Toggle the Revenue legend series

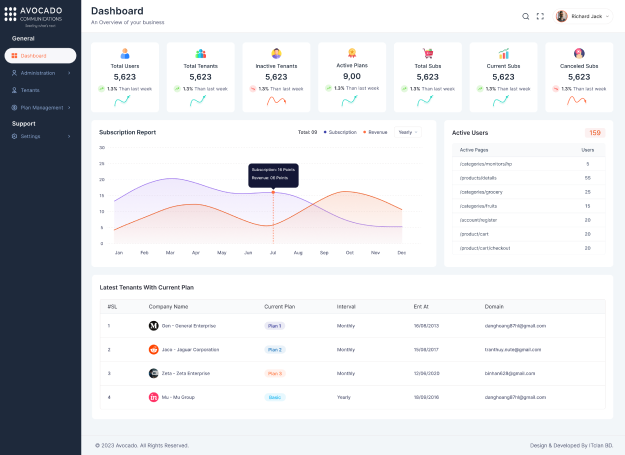(x=376, y=132)
